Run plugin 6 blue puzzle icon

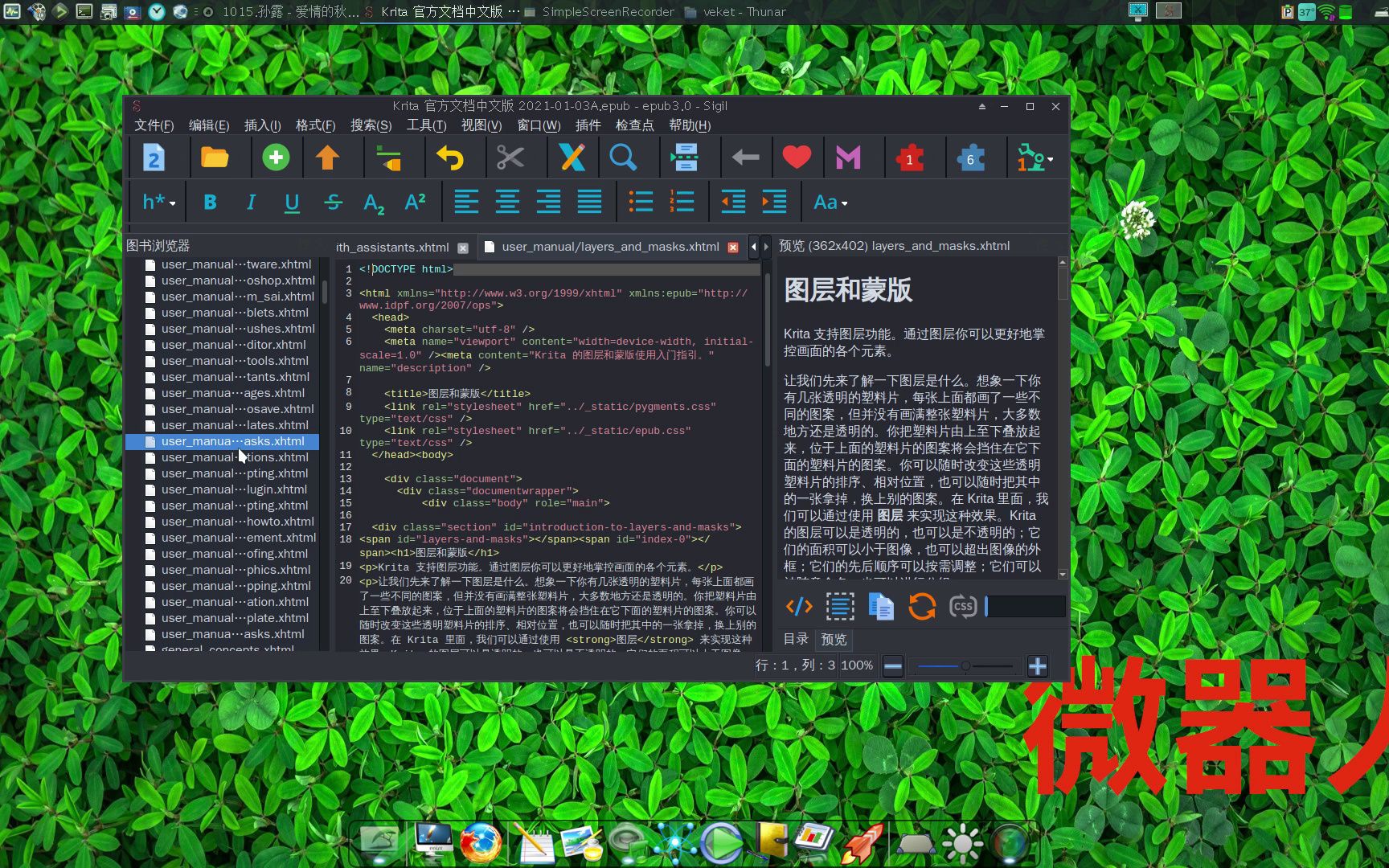coord(970,158)
